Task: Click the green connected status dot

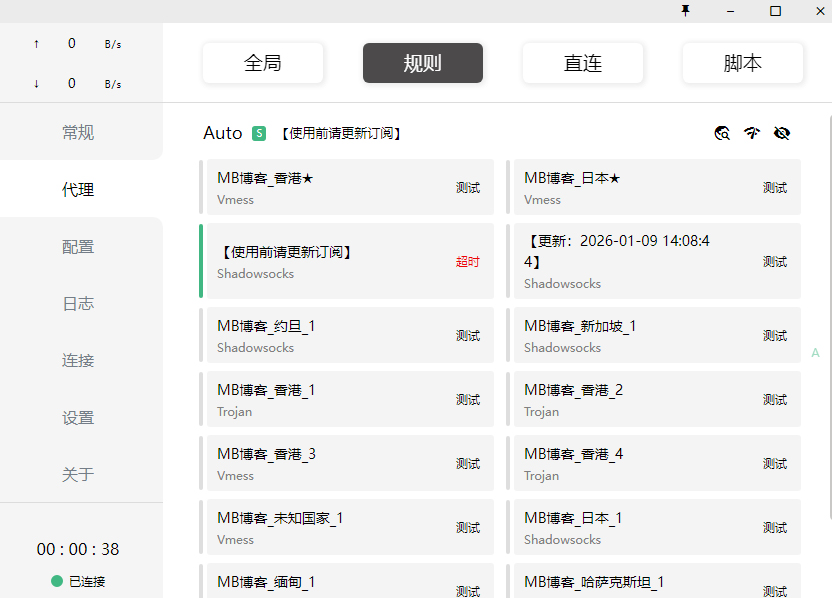Action: 57,581
